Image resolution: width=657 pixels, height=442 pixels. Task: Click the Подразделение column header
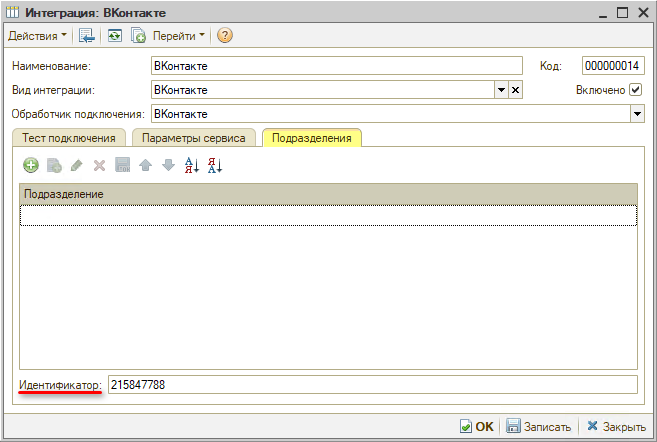tap(328, 194)
